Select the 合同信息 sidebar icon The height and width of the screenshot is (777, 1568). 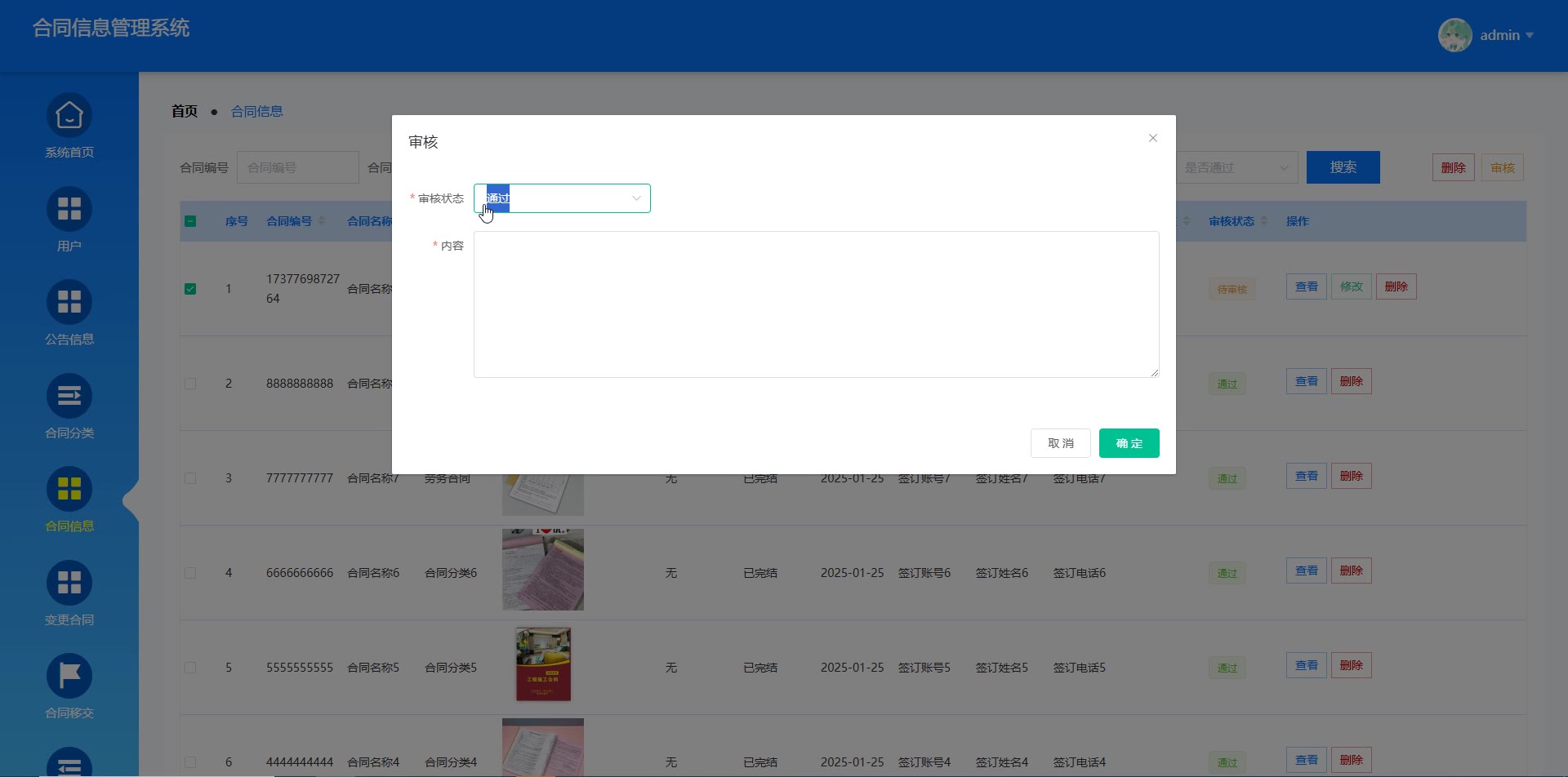(x=69, y=490)
